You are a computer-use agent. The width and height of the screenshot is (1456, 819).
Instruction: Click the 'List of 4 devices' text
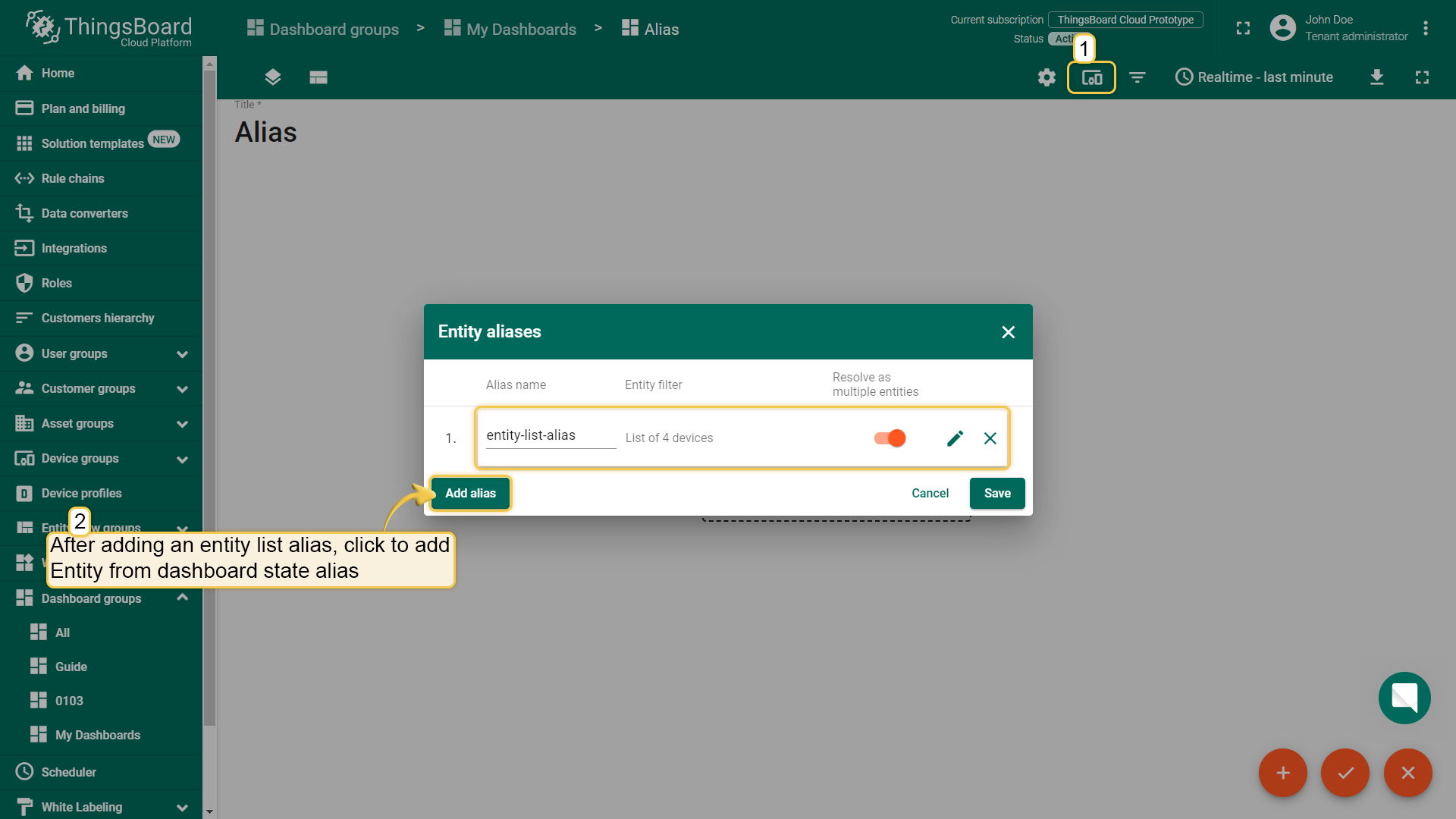669,438
